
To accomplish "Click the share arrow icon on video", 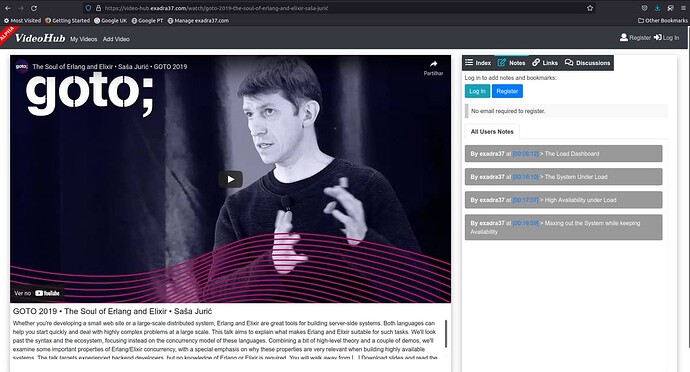I will tap(433, 64).
